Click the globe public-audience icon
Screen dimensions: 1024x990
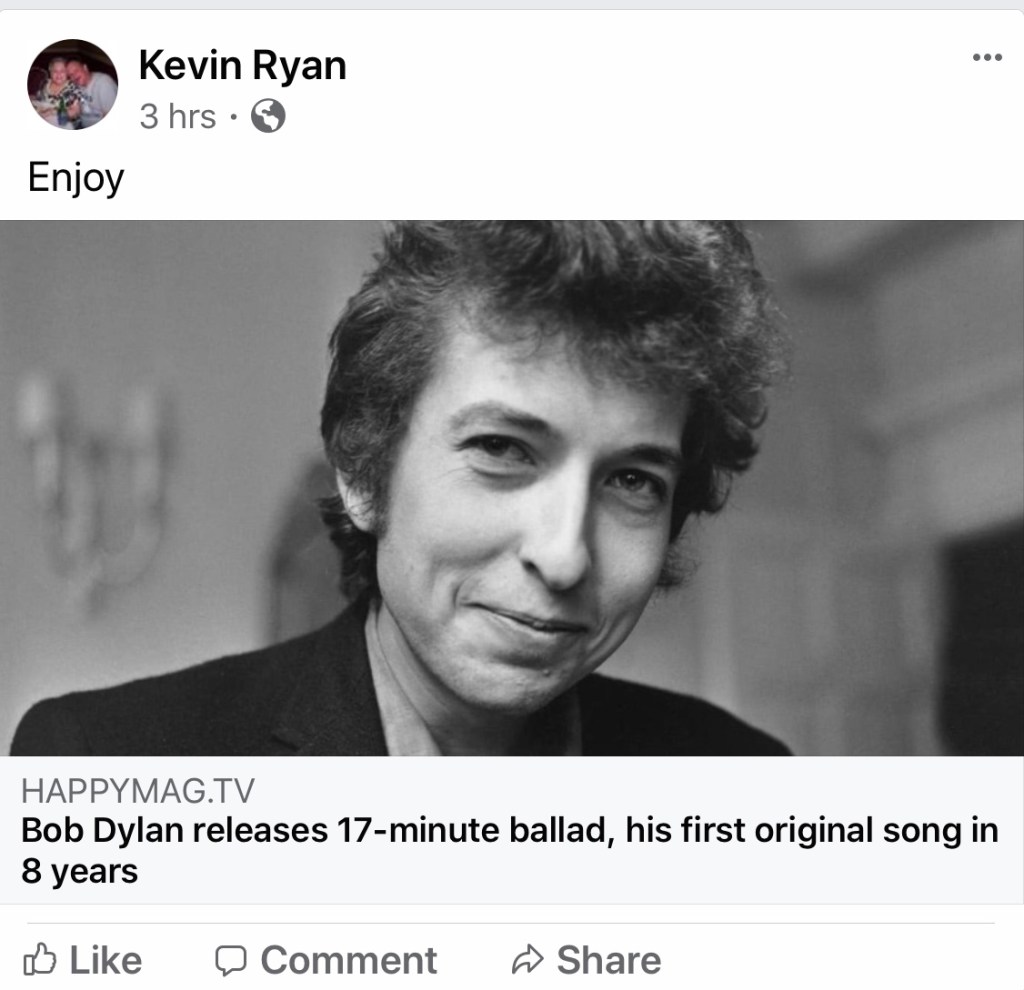point(267,117)
